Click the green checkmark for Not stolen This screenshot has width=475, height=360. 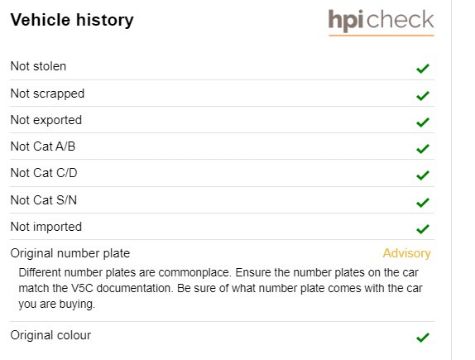pos(423,68)
